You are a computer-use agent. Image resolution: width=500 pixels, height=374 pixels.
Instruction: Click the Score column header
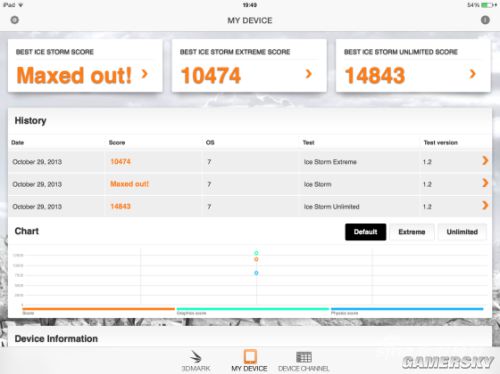(x=117, y=143)
